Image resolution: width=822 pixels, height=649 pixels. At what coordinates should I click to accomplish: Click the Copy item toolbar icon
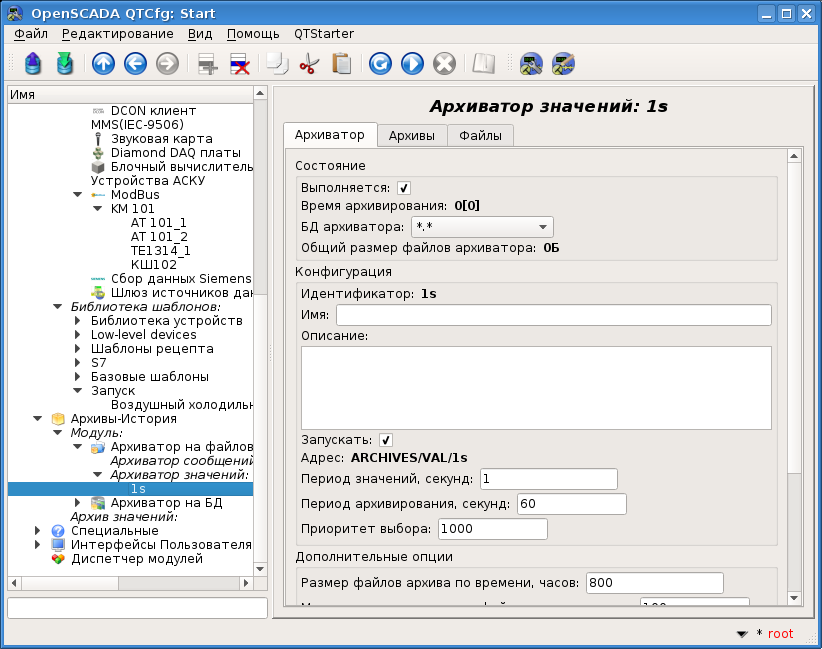(277, 64)
